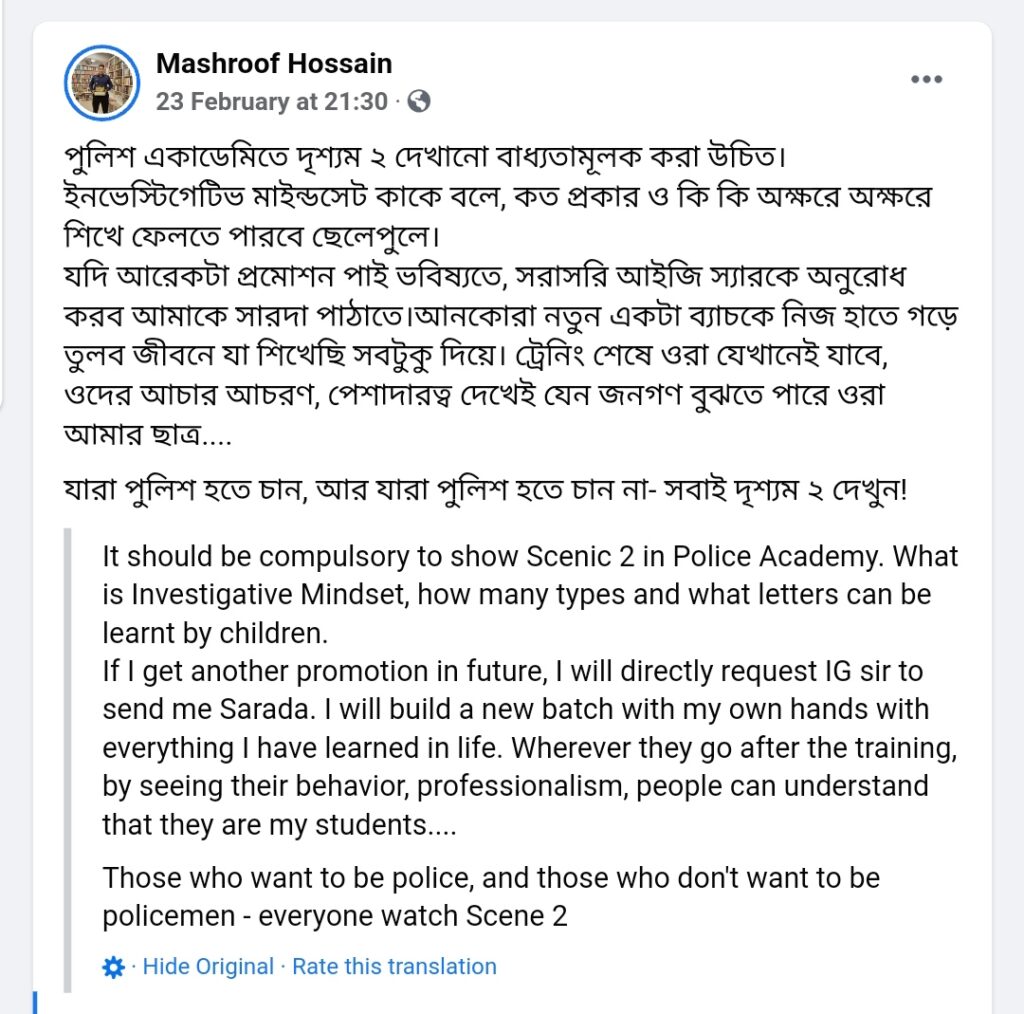This screenshot has height=1014, width=1024.
Task: Click the translated line 'If I get another promotion'
Action: click(513, 671)
